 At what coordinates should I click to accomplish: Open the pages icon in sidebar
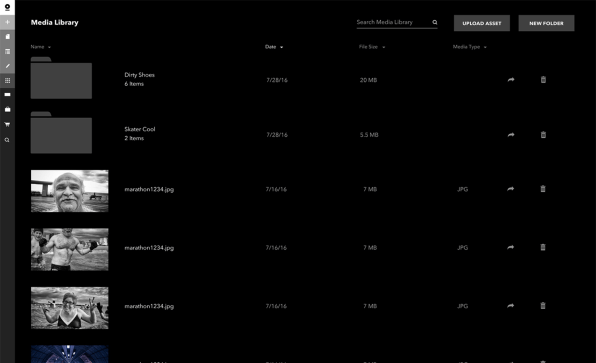[7, 36]
